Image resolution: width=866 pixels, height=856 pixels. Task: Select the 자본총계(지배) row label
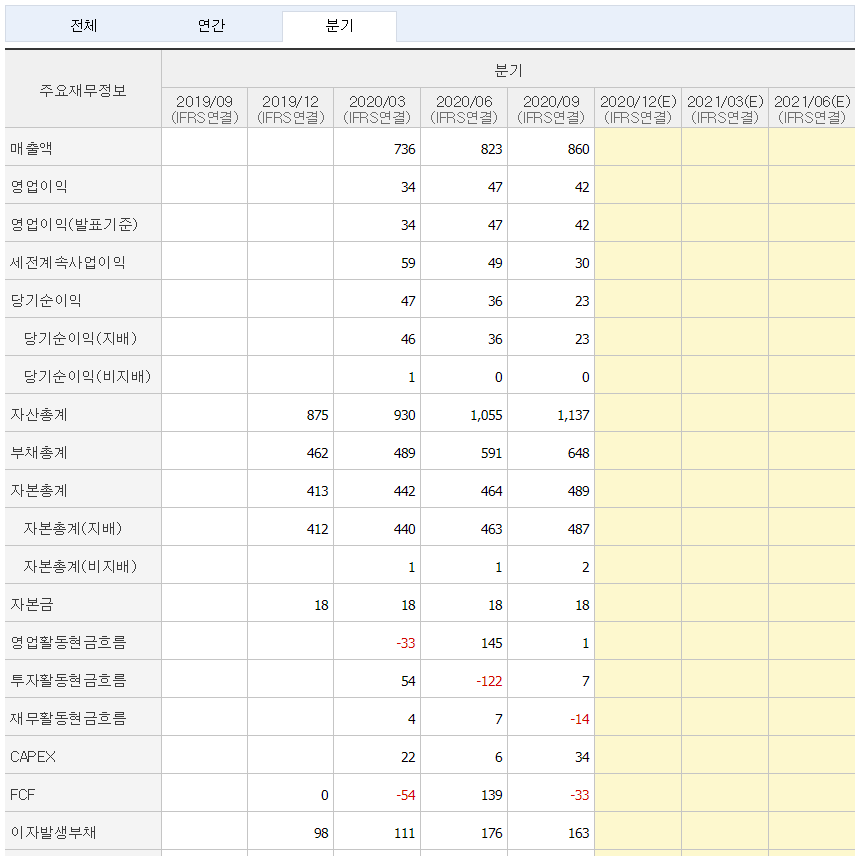[x=72, y=529]
